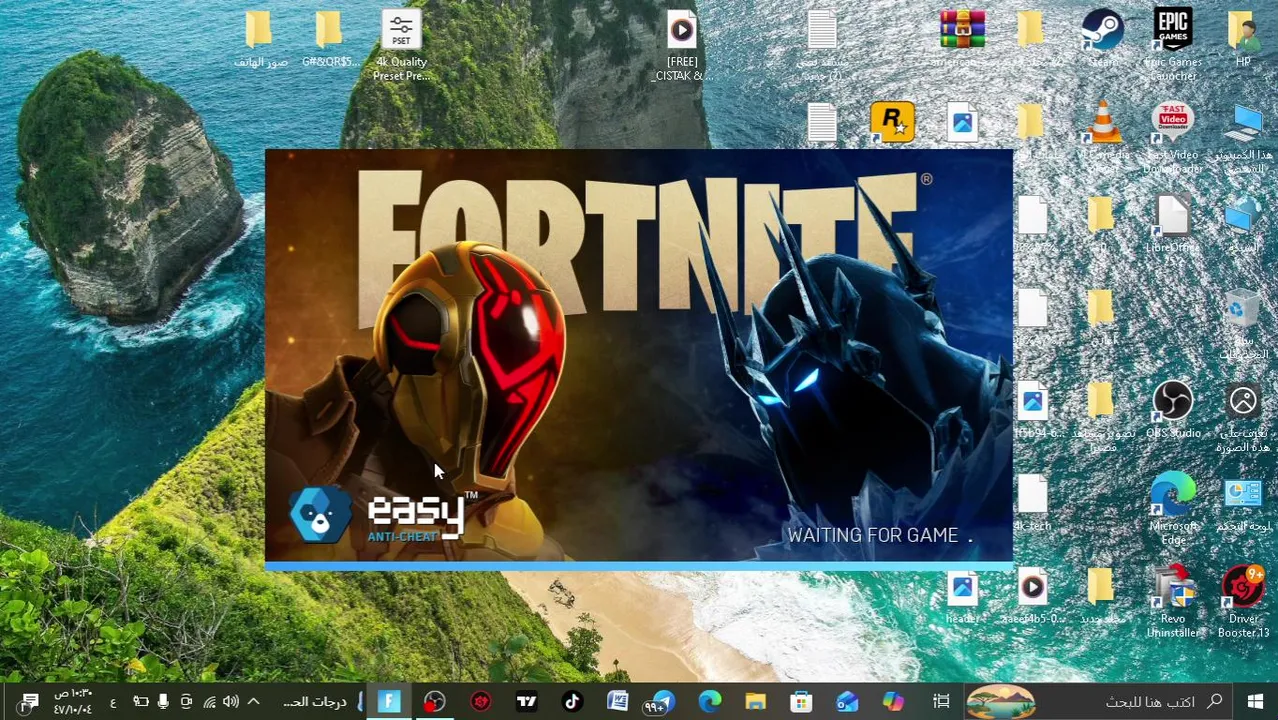Launch Epic Games Launcher shortcut
This screenshot has height=720, width=1278.
point(1172,45)
